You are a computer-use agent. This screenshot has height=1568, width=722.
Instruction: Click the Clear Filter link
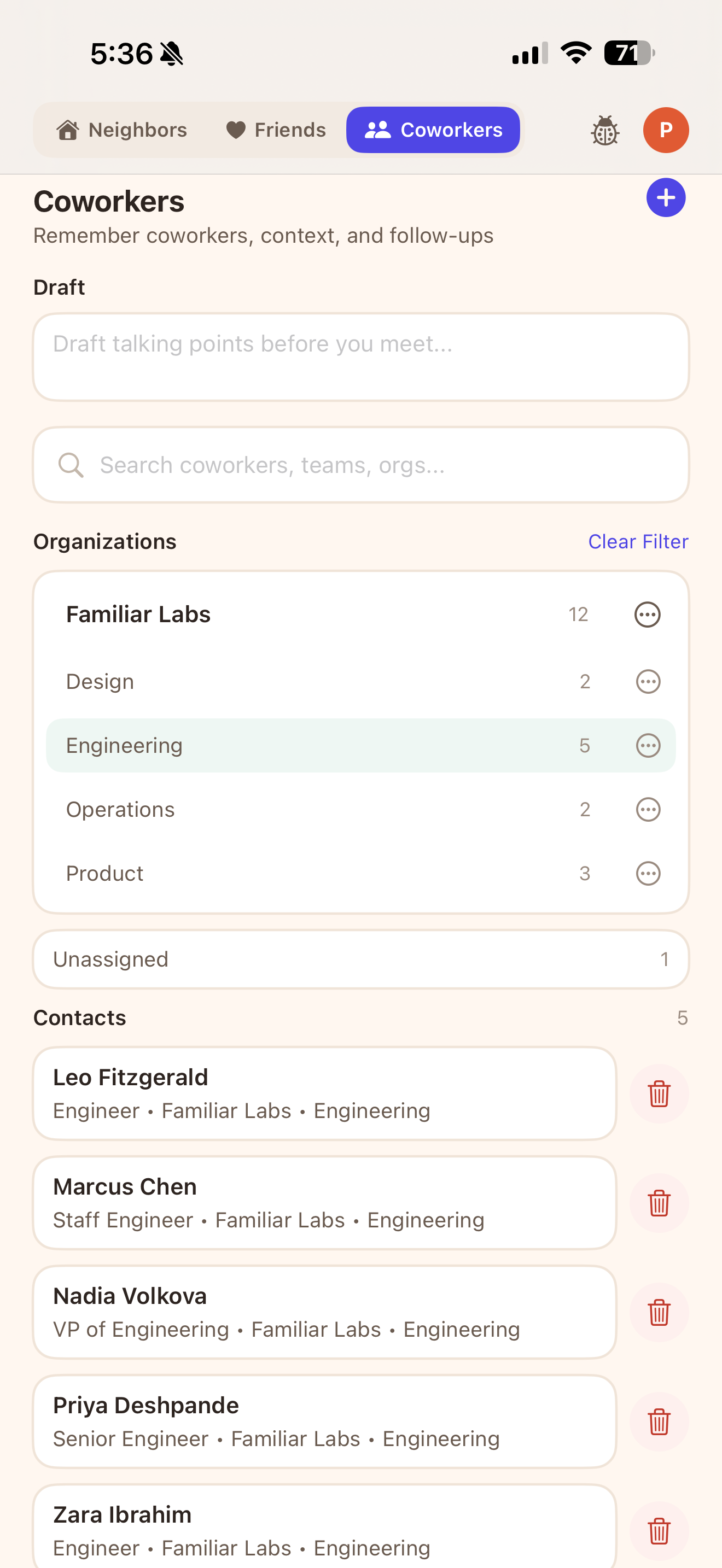[x=638, y=541]
